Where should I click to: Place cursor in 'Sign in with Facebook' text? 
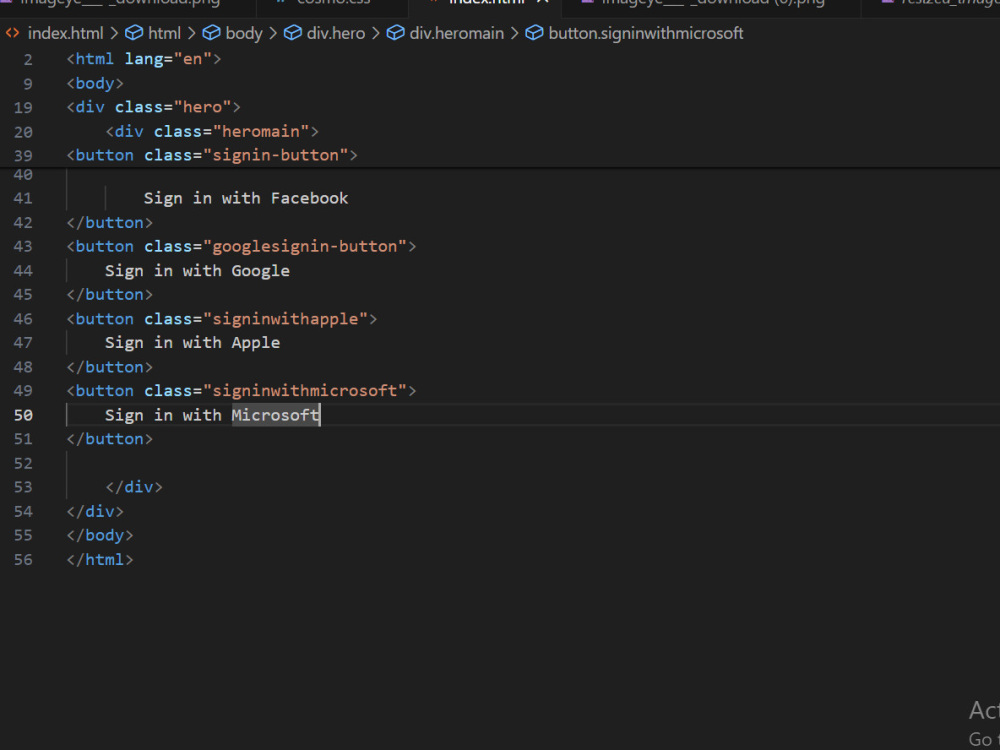(246, 198)
